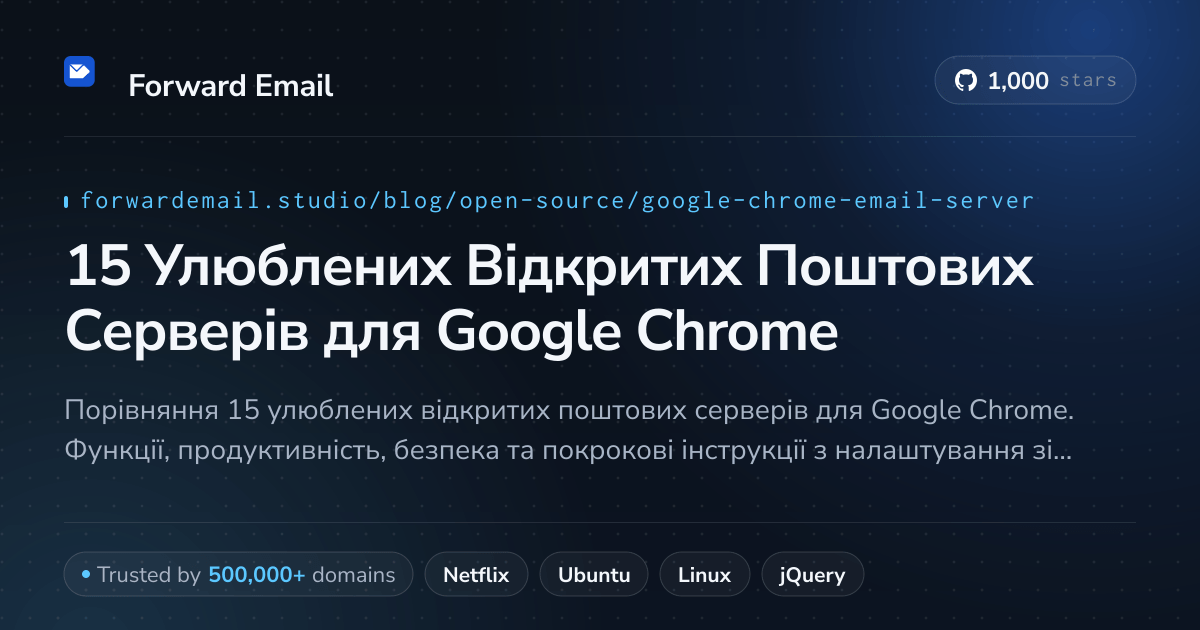Click the 500,000+ highlighted number
1200x630 pixels.
[x=257, y=575]
